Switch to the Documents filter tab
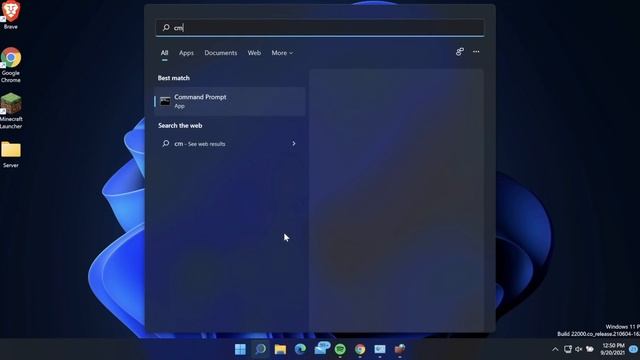Image resolution: width=640 pixels, height=360 pixels. pyautogui.click(x=220, y=53)
